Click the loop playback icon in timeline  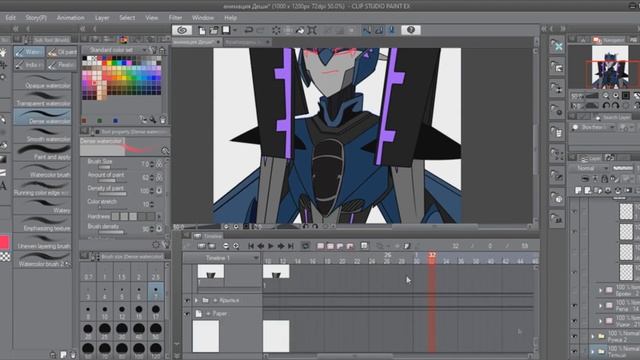click(x=305, y=246)
